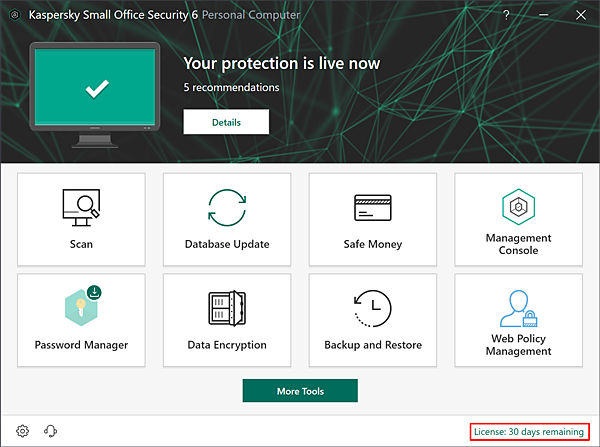Screen dimensions: 600x447
Task: Open Web Policy Management user icon
Action: point(518,308)
